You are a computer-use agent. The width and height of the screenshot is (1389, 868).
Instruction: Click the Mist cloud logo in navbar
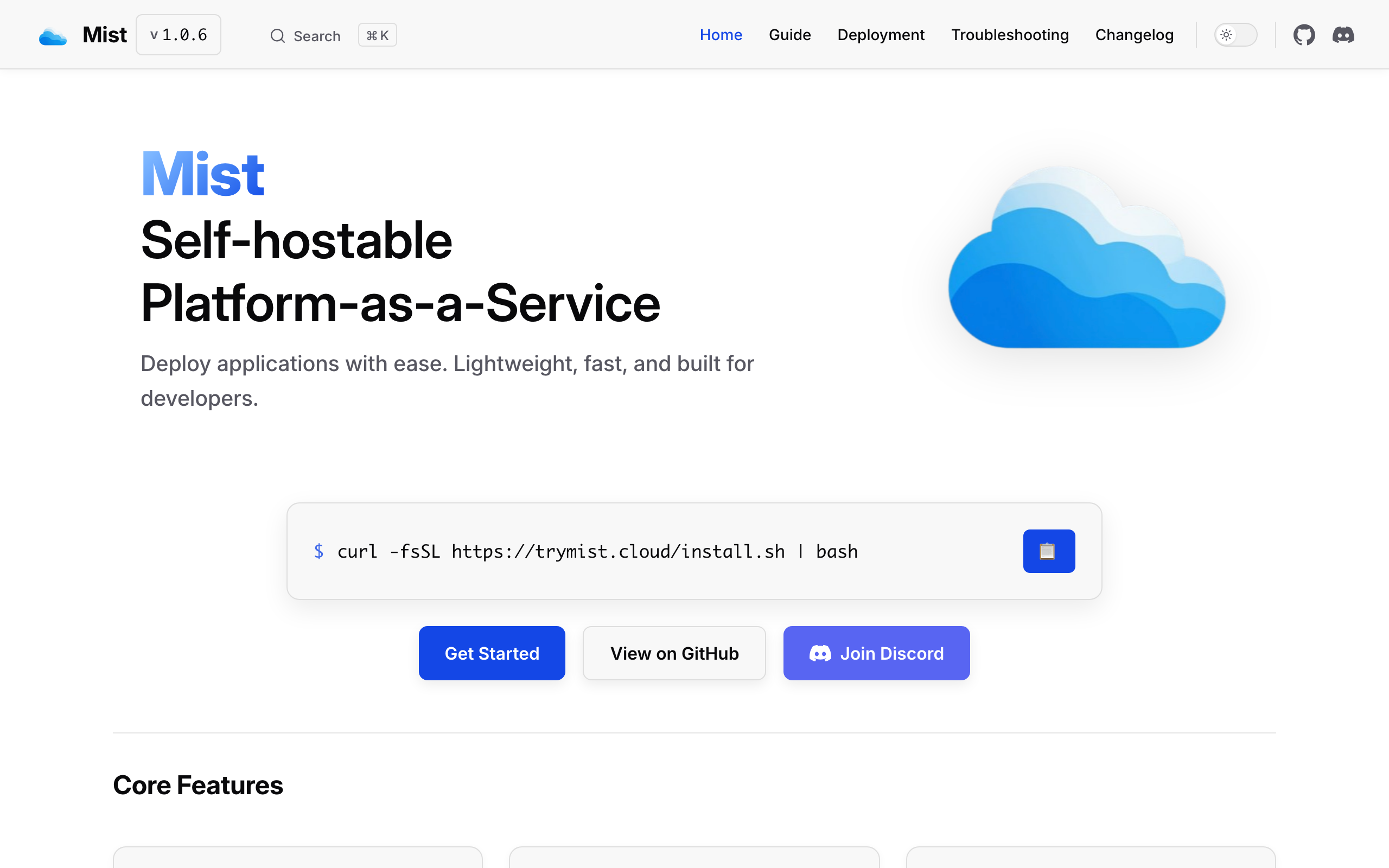(x=53, y=36)
